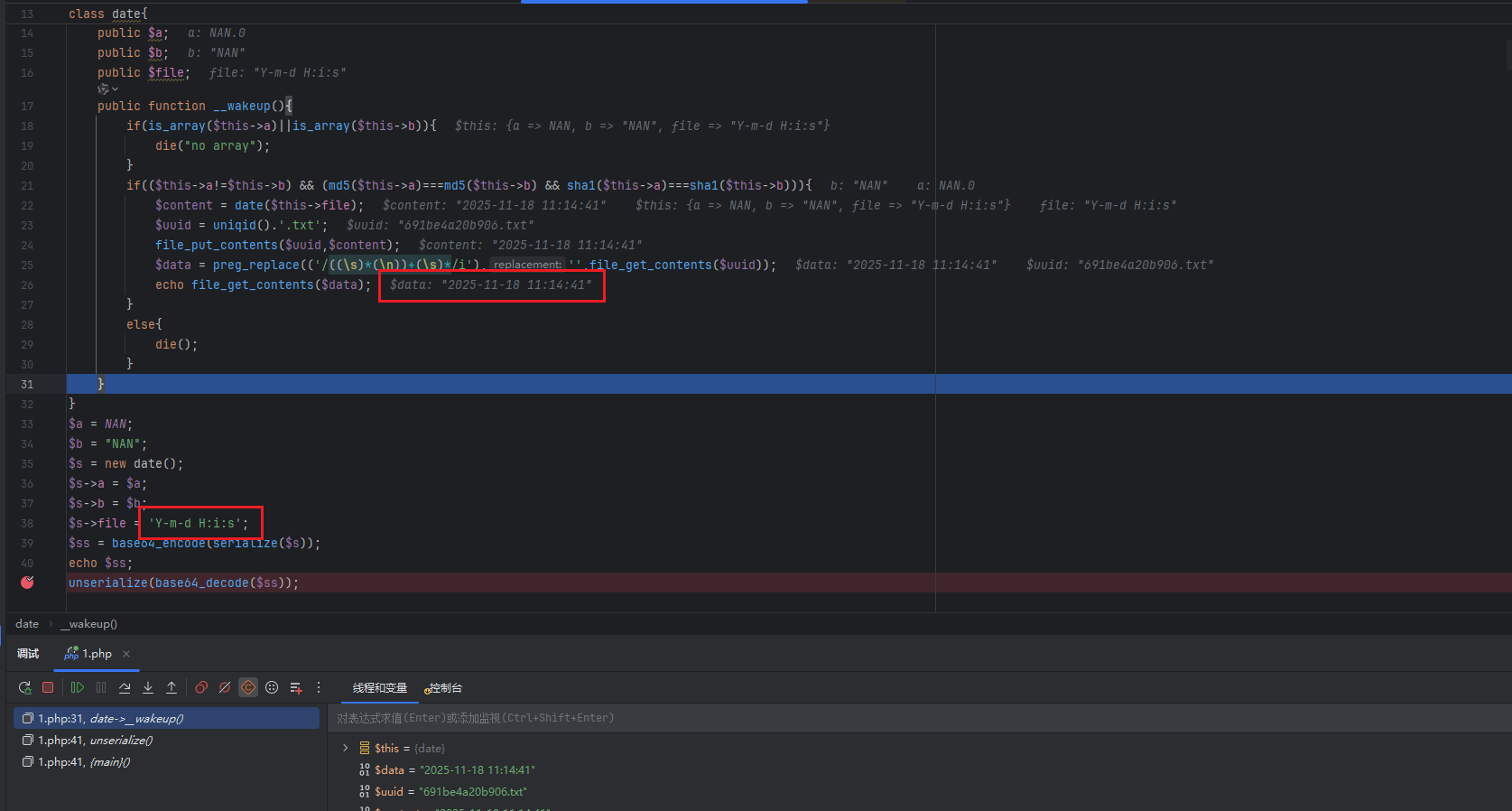Open the more debug actions menu
1512x811 pixels.
coord(319,688)
